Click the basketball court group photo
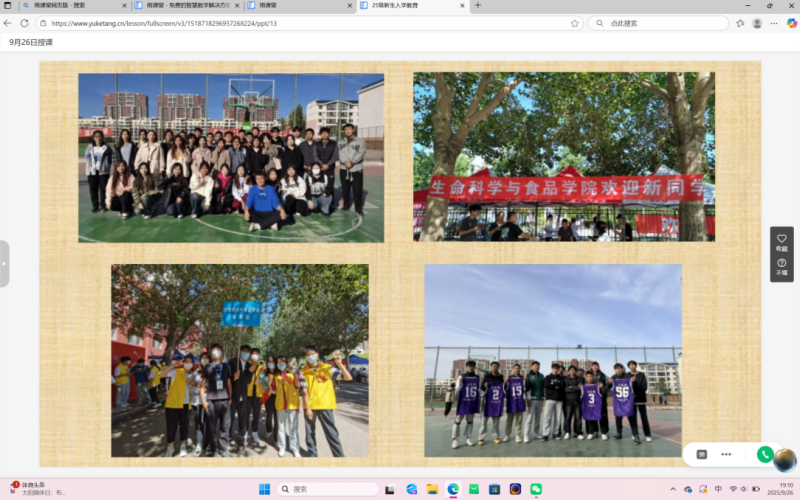 231,157
